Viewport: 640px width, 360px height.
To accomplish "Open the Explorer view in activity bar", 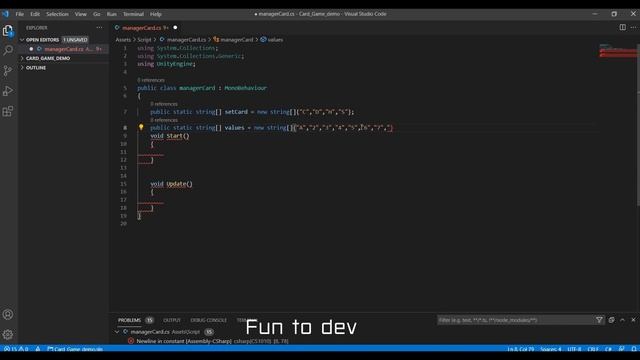I will click(x=8, y=31).
